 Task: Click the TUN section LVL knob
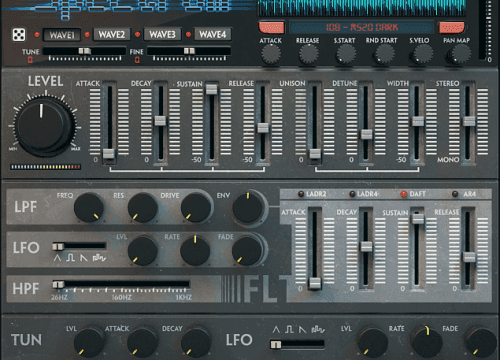pos(89,343)
